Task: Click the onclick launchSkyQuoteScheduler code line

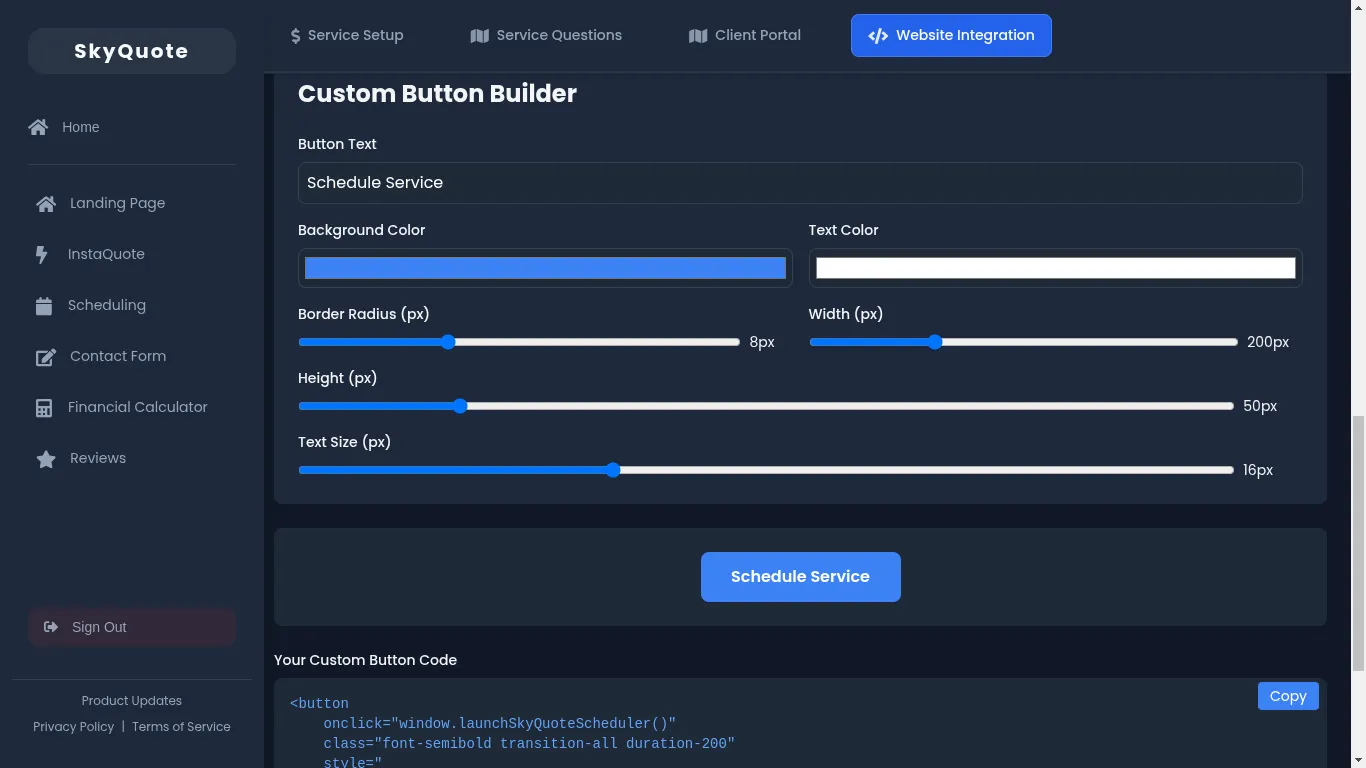Action: [500, 723]
